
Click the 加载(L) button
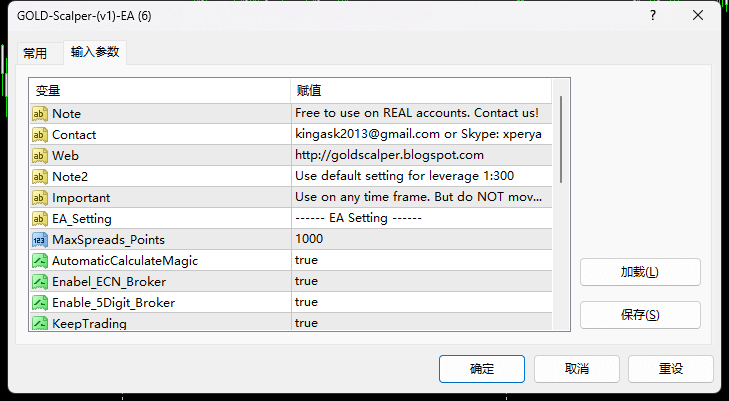tap(640, 272)
